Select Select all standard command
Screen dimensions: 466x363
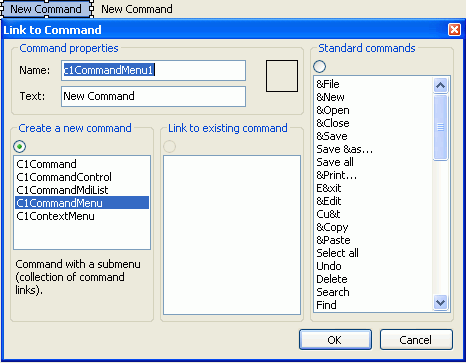pyautogui.click(x=373, y=253)
